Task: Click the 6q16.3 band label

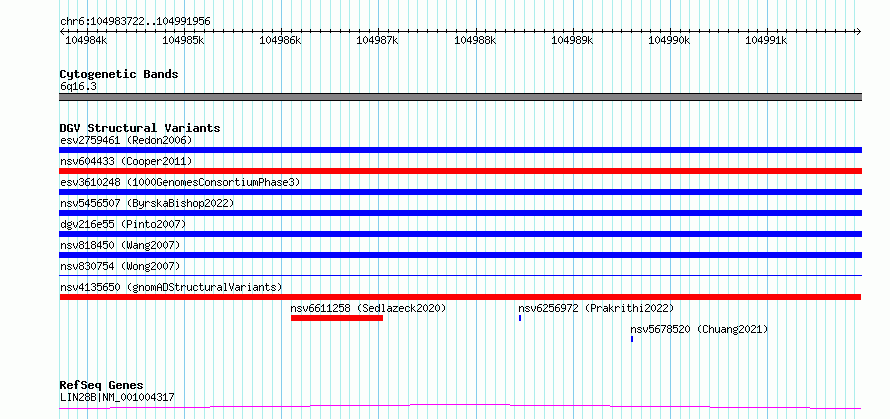Action: 78,87
